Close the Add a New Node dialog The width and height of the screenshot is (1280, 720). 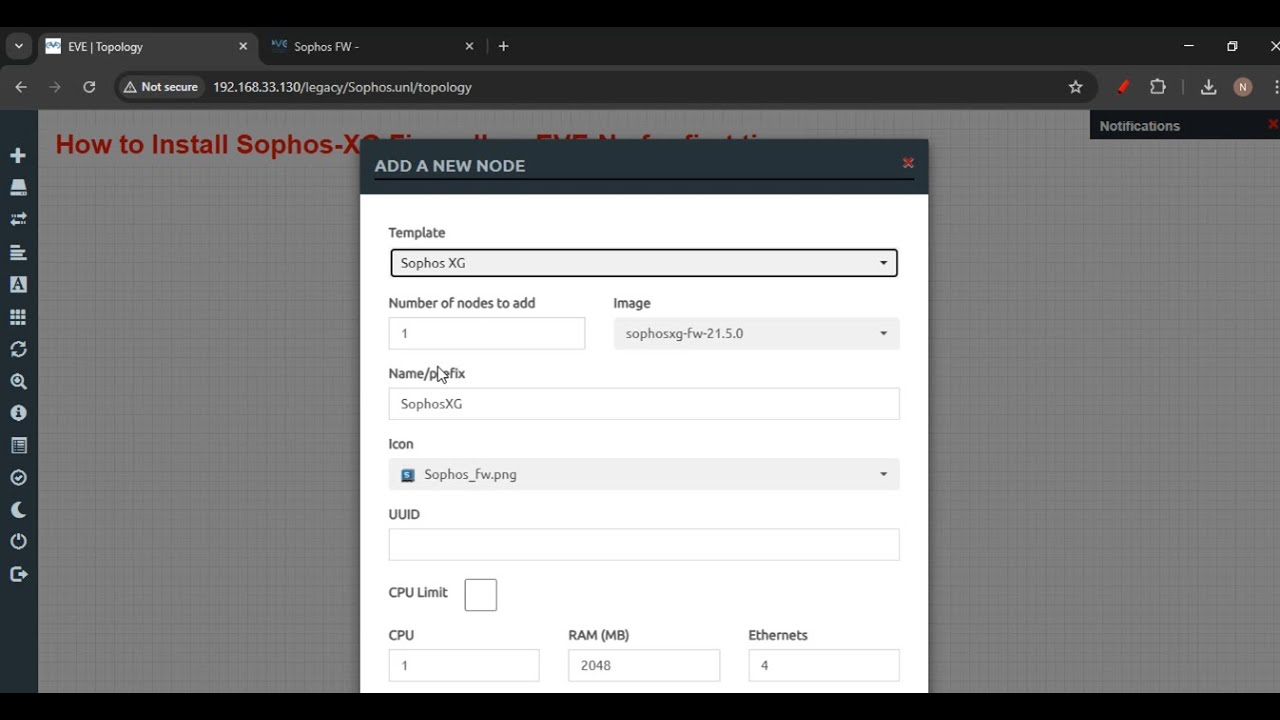point(908,163)
